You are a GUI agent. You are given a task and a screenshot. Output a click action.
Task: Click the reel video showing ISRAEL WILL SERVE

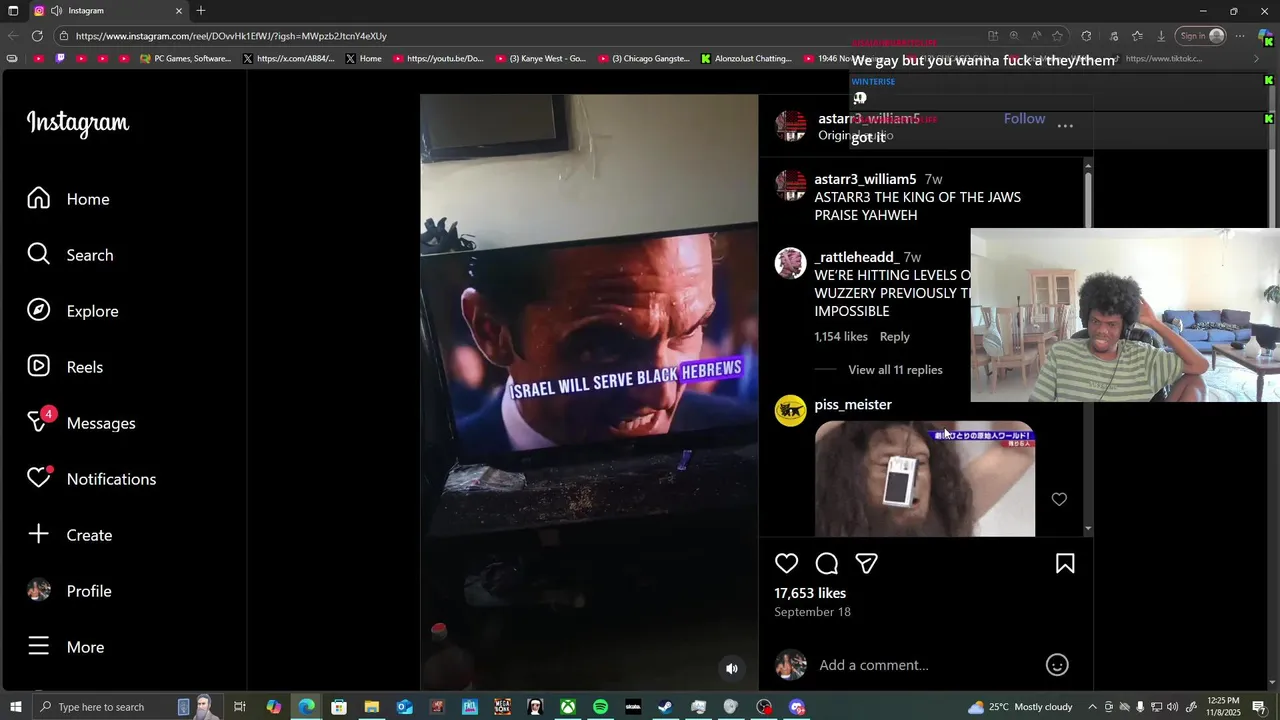589,392
